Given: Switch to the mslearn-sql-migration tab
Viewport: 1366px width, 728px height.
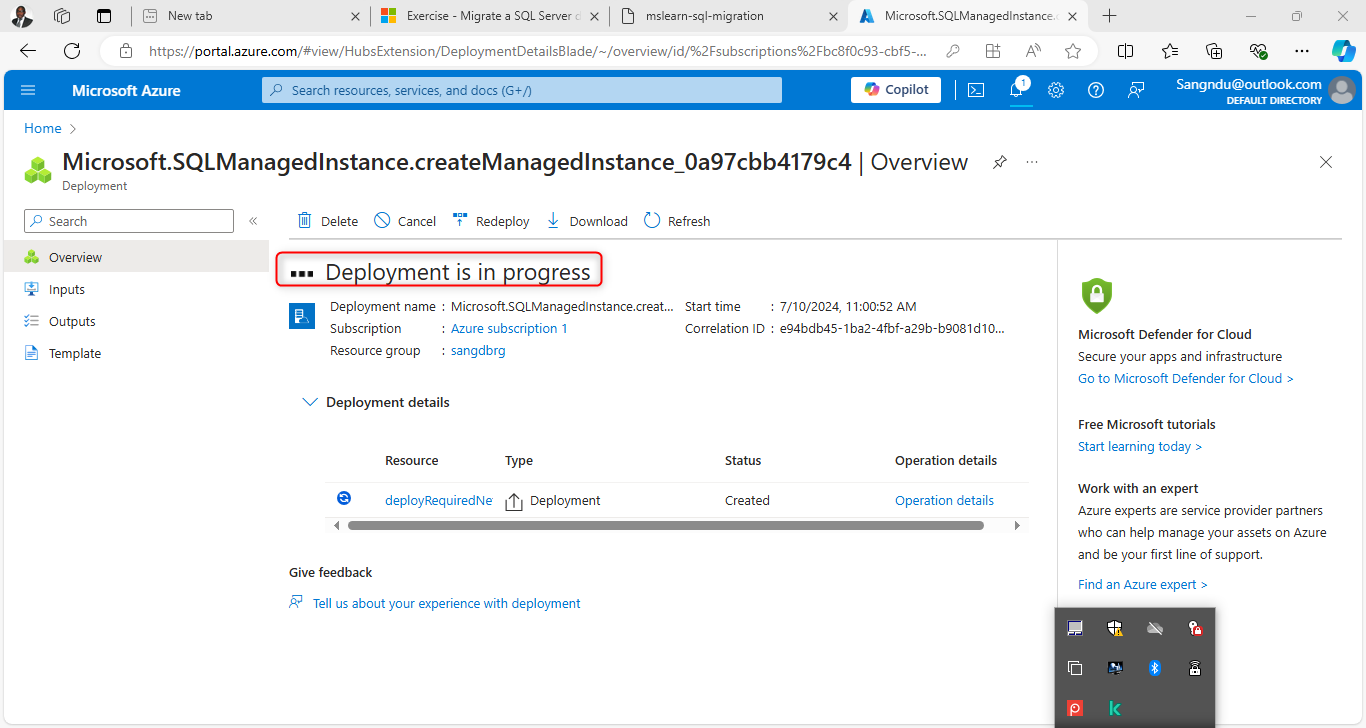Looking at the screenshot, I should [x=728, y=16].
